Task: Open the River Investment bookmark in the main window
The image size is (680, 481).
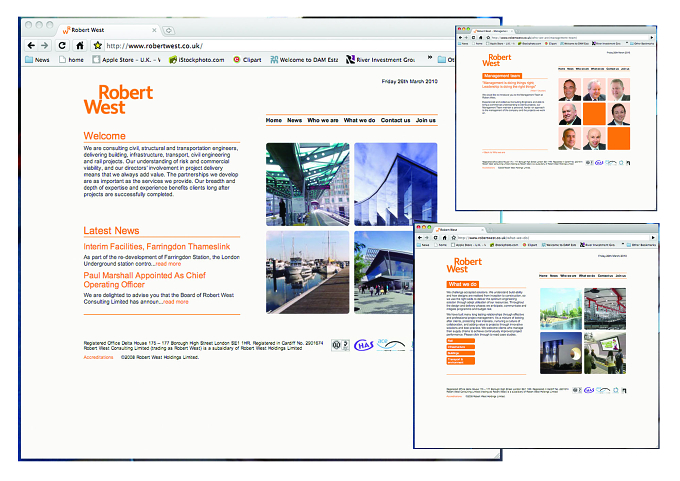Action: pyautogui.click(x=380, y=60)
